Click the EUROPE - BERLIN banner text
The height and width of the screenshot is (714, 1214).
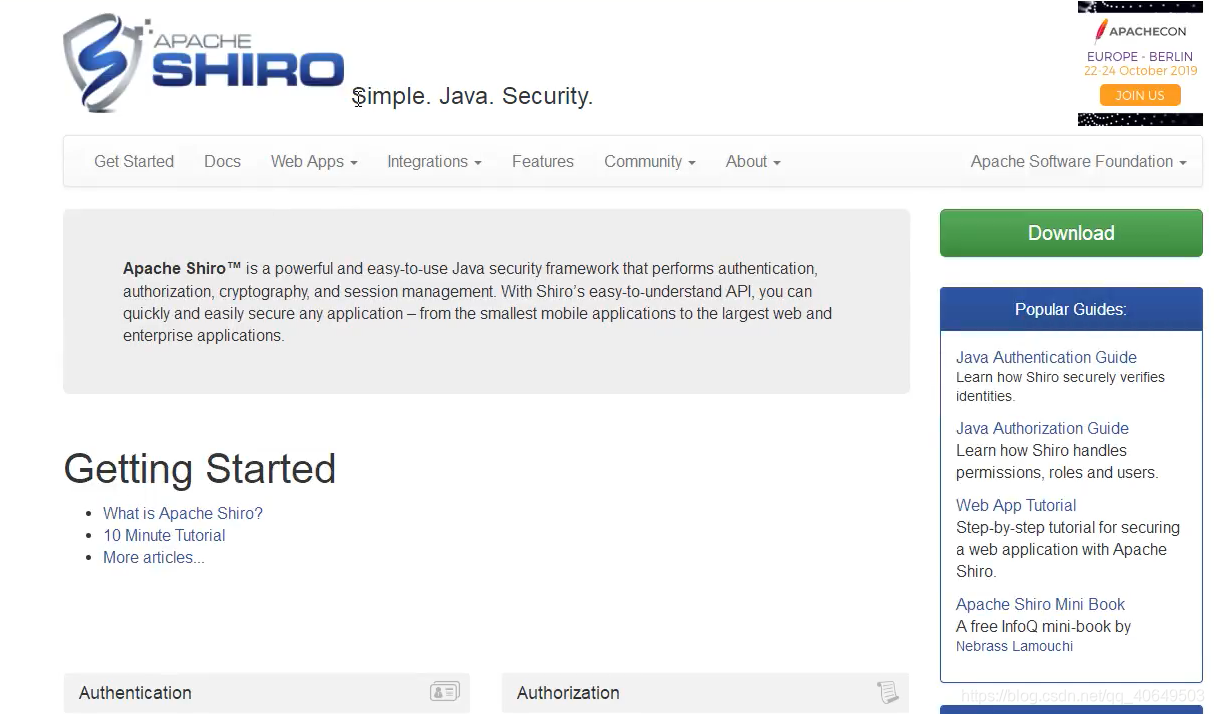pos(1140,57)
